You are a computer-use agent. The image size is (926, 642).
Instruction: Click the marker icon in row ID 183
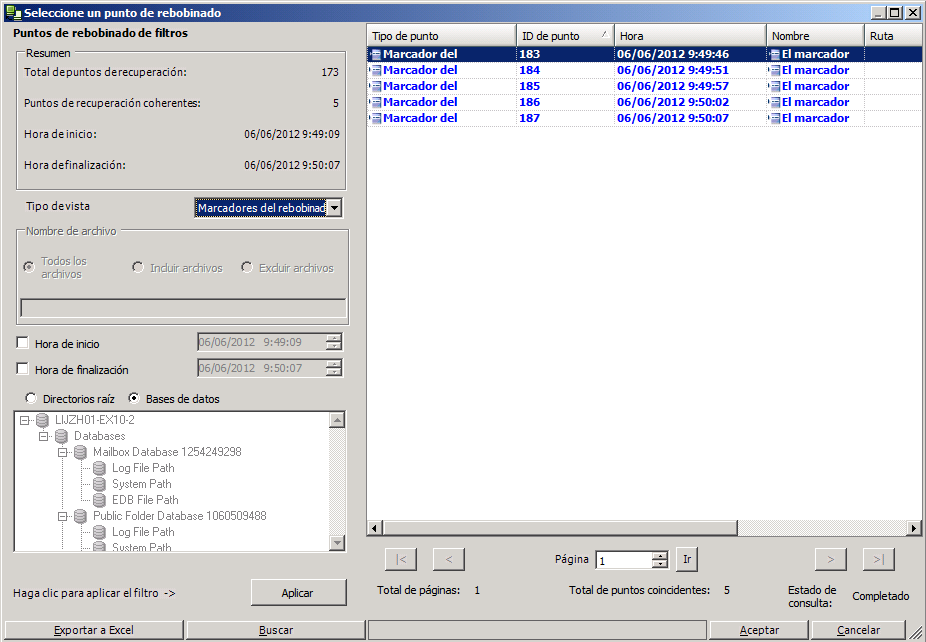tap(376, 54)
